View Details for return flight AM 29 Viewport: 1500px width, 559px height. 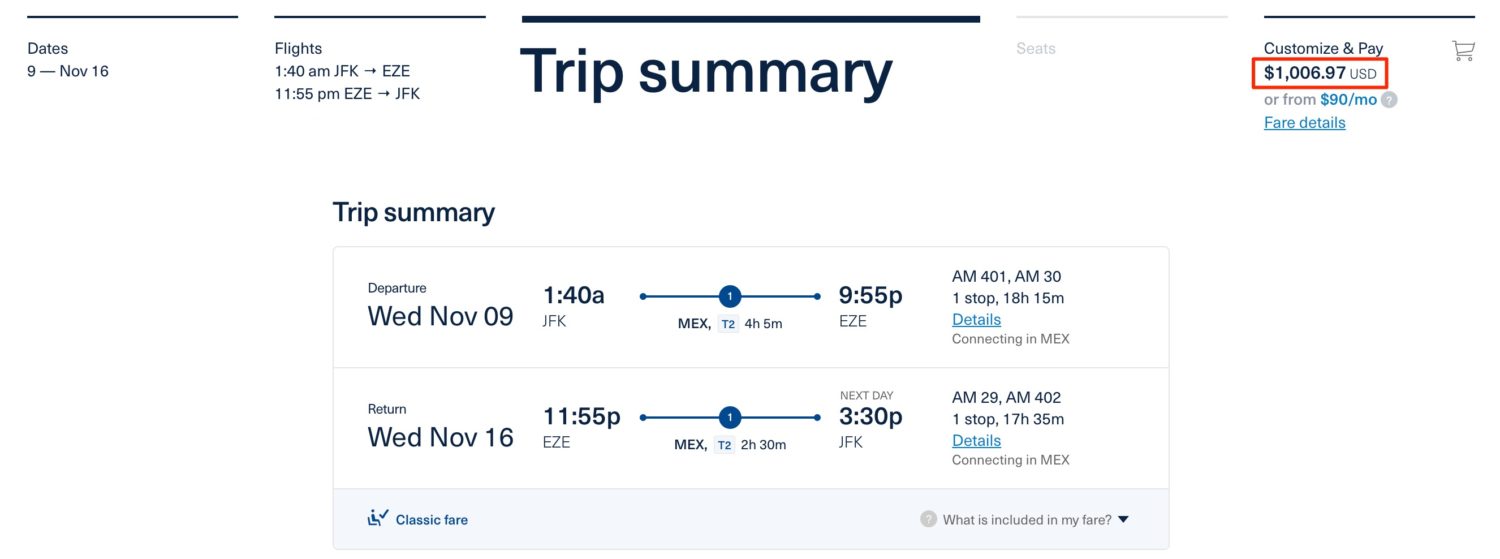coord(976,440)
